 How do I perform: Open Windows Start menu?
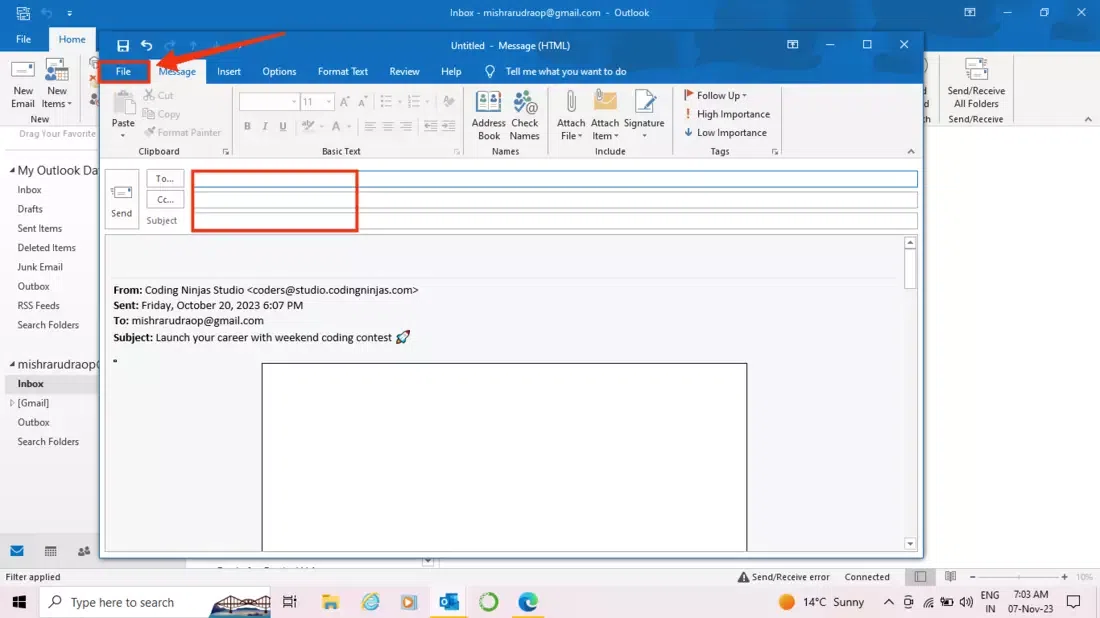19,602
